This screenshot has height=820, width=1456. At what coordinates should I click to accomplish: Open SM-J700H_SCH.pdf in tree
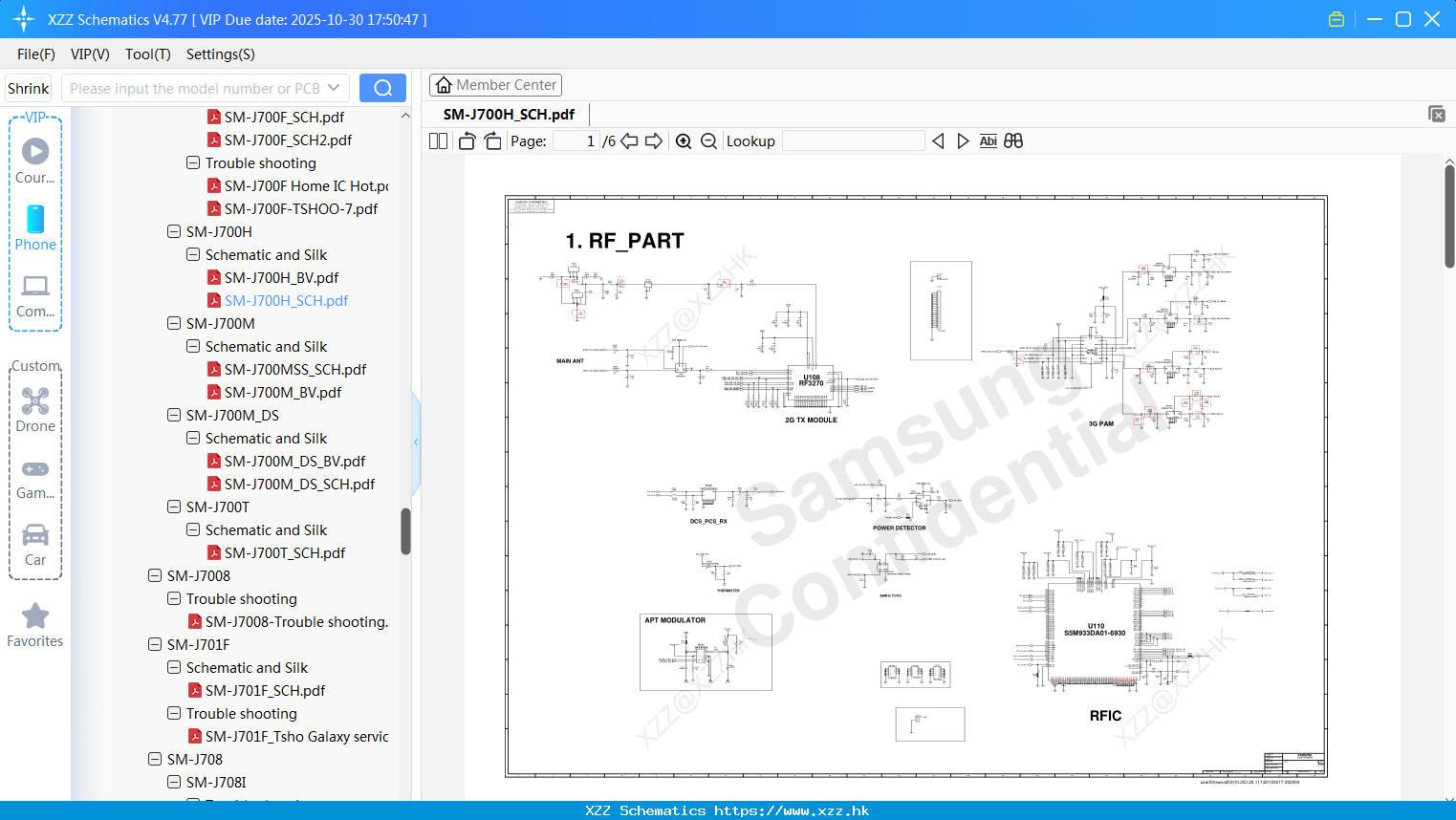286,301
